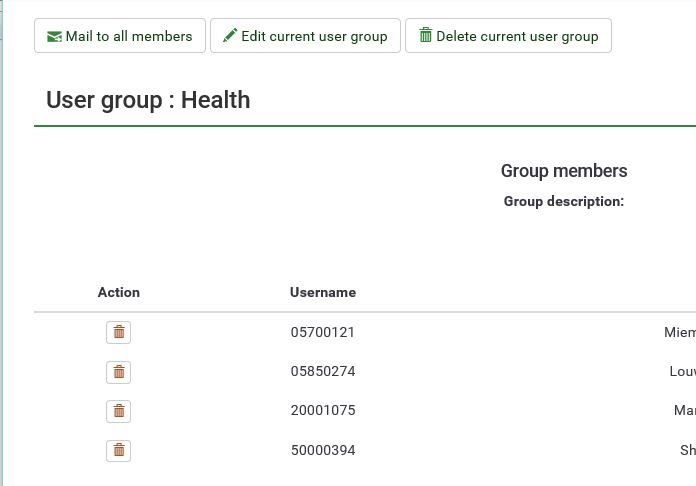
Task: Click the Mail to all members button
Action: pos(119,36)
